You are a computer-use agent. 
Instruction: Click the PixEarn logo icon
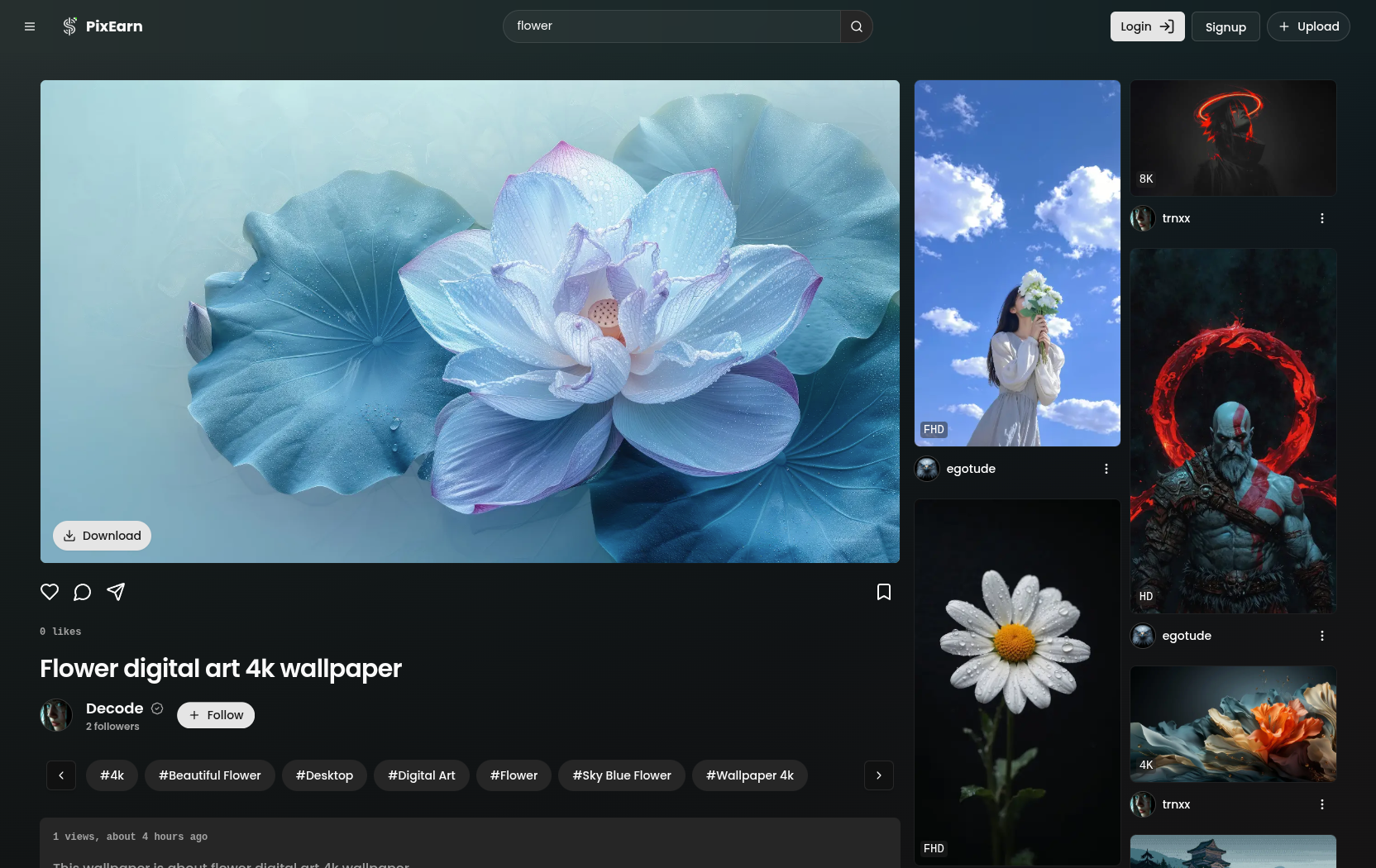69,26
